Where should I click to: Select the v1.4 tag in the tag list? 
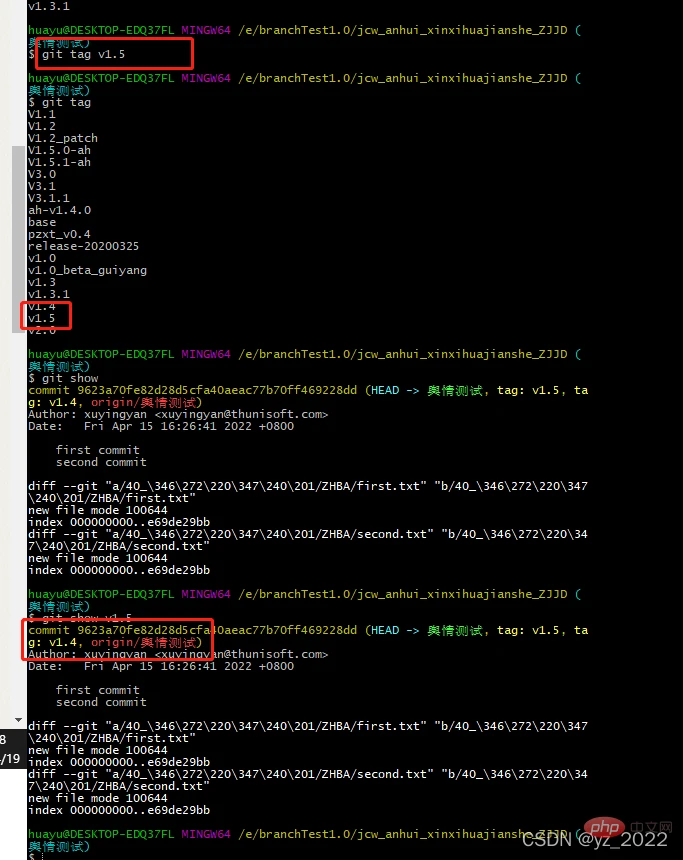coord(42,306)
